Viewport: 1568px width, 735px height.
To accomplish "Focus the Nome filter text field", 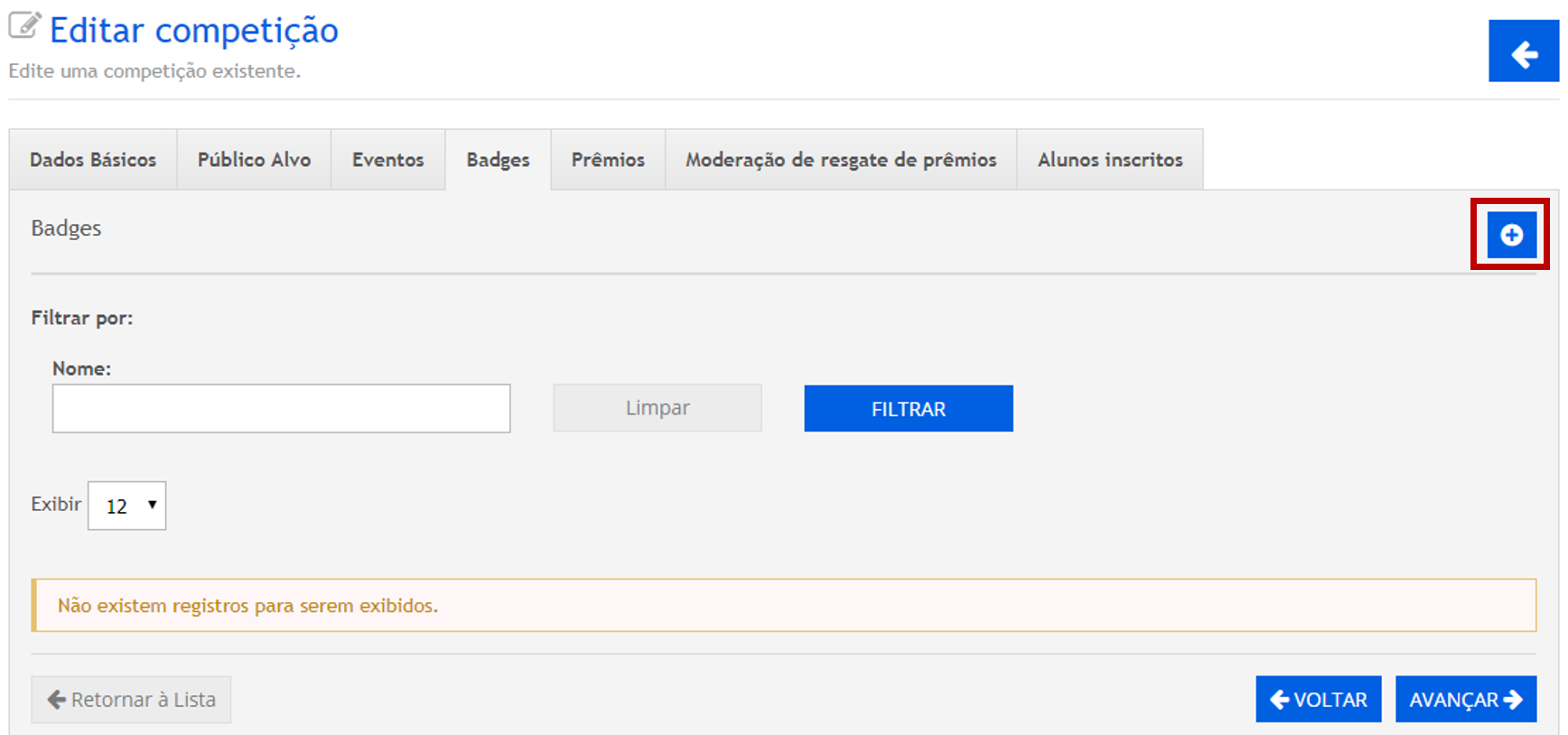I will click(x=281, y=408).
